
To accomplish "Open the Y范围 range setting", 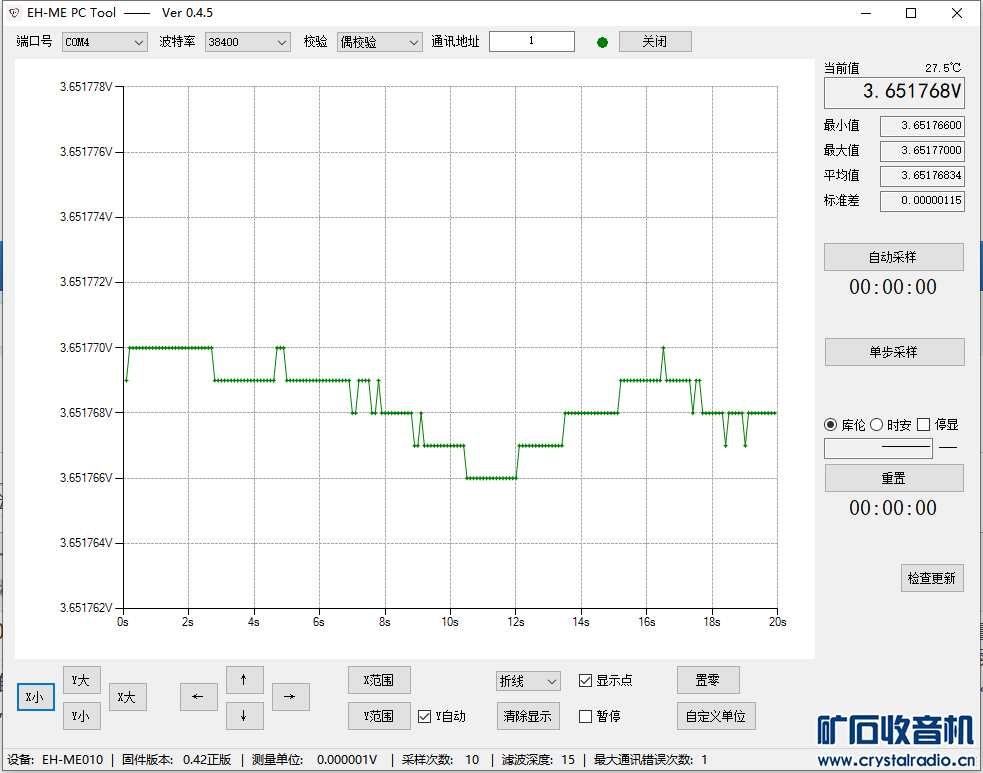I will 379,716.
